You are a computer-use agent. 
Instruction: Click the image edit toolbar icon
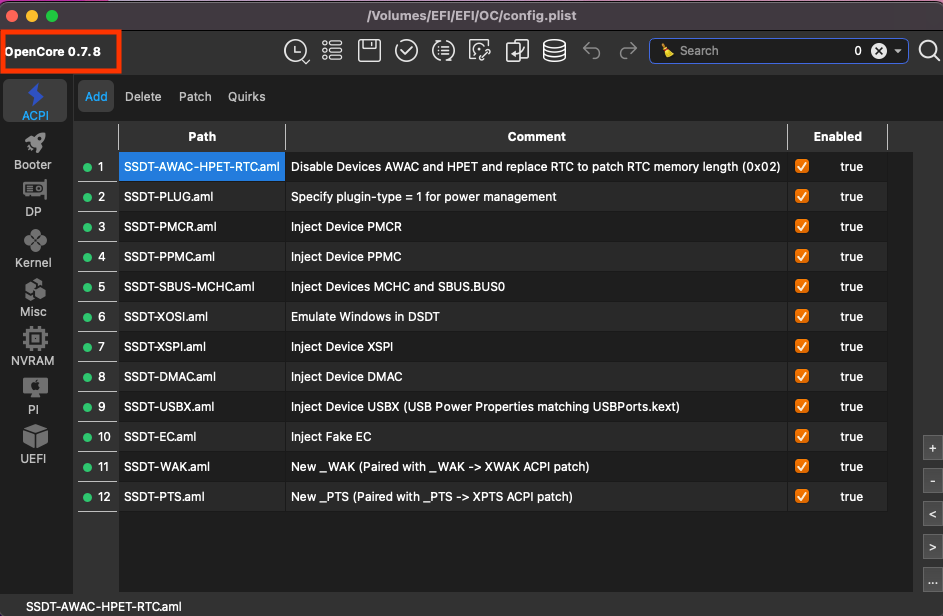pos(480,51)
